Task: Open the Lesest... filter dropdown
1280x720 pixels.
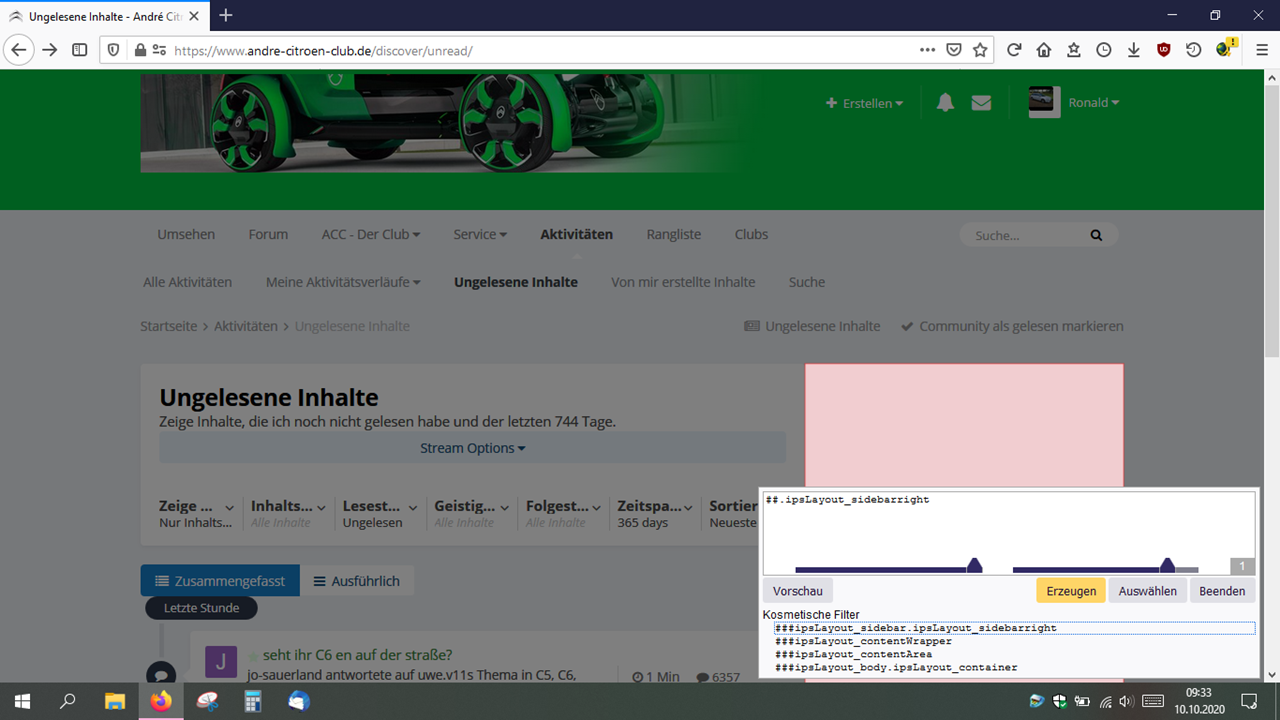Action: [x=380, y=513]
